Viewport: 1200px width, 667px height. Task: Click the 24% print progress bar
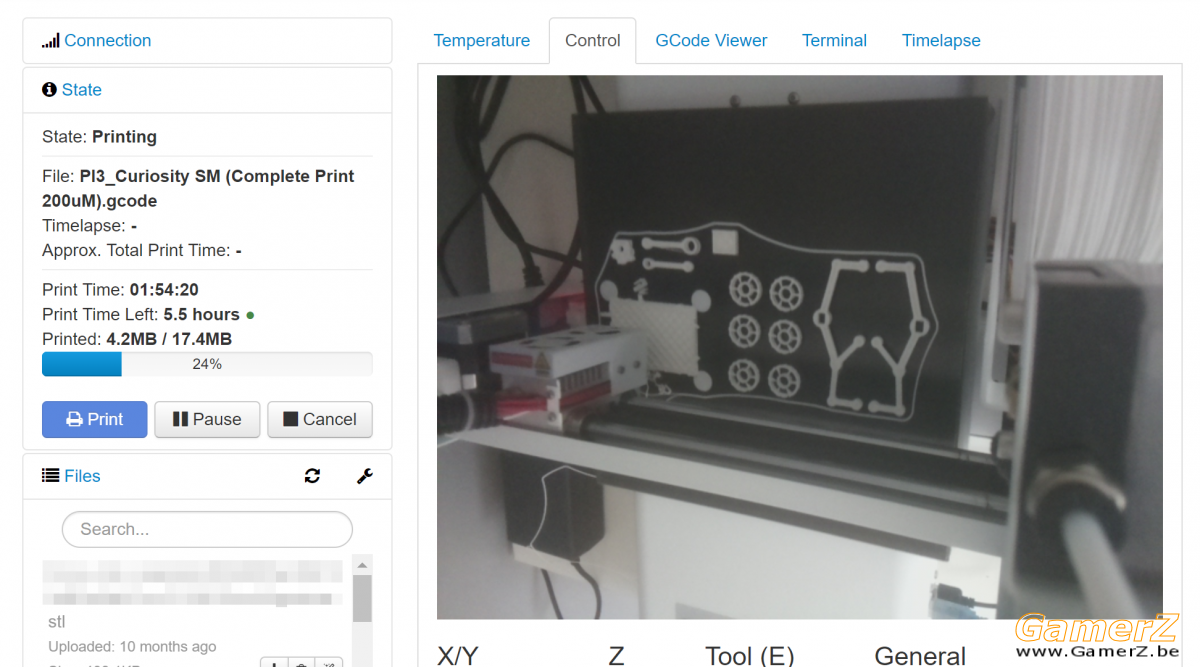pyautogui.click(x=207, y=364)
